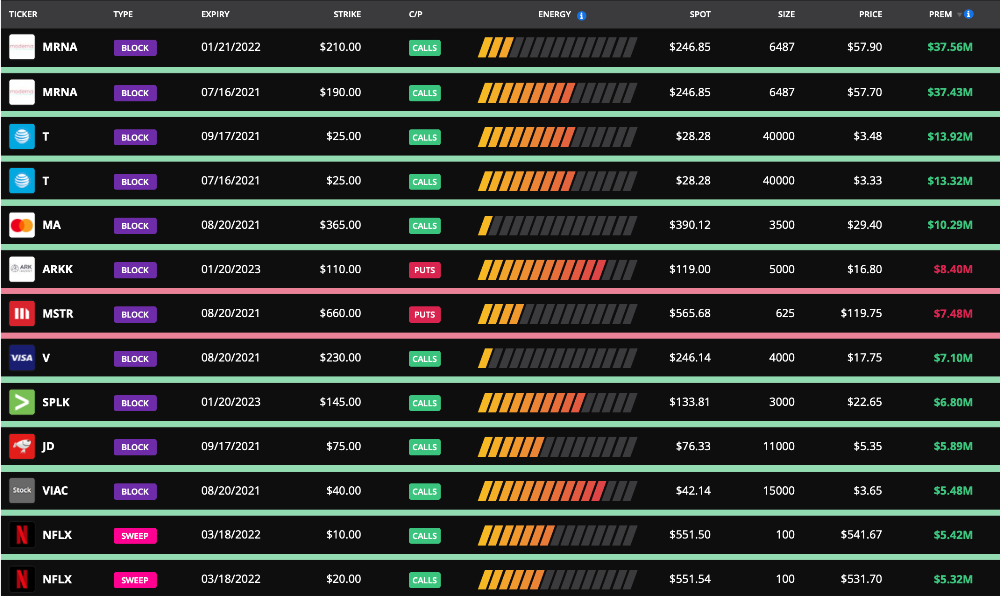Click the MicroStrategy logo in MSTR row
The width and height of the screenshot is (1000, 596).
pos(22,314)
